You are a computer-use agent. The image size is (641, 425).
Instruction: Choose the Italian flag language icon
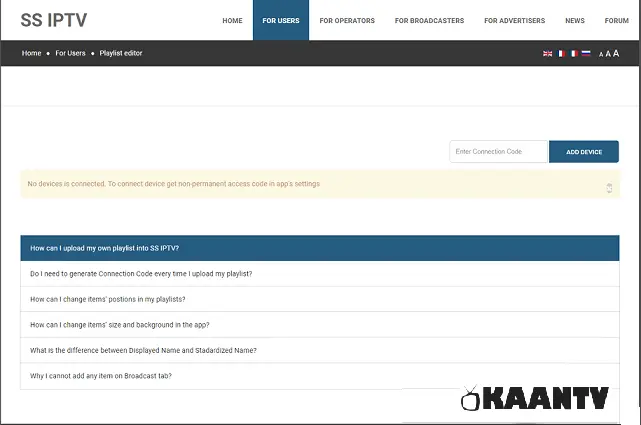click(573, 53)
